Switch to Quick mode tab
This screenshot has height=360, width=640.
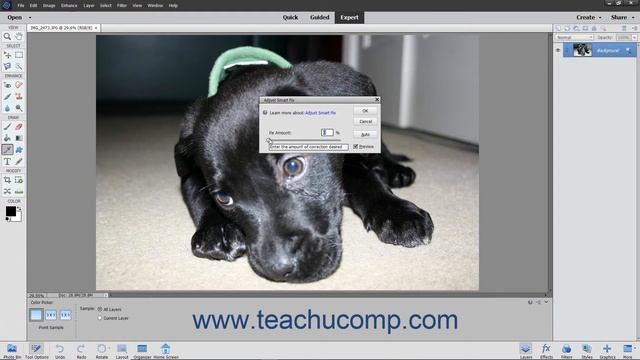pyautogui.click(x=290, y=18)
